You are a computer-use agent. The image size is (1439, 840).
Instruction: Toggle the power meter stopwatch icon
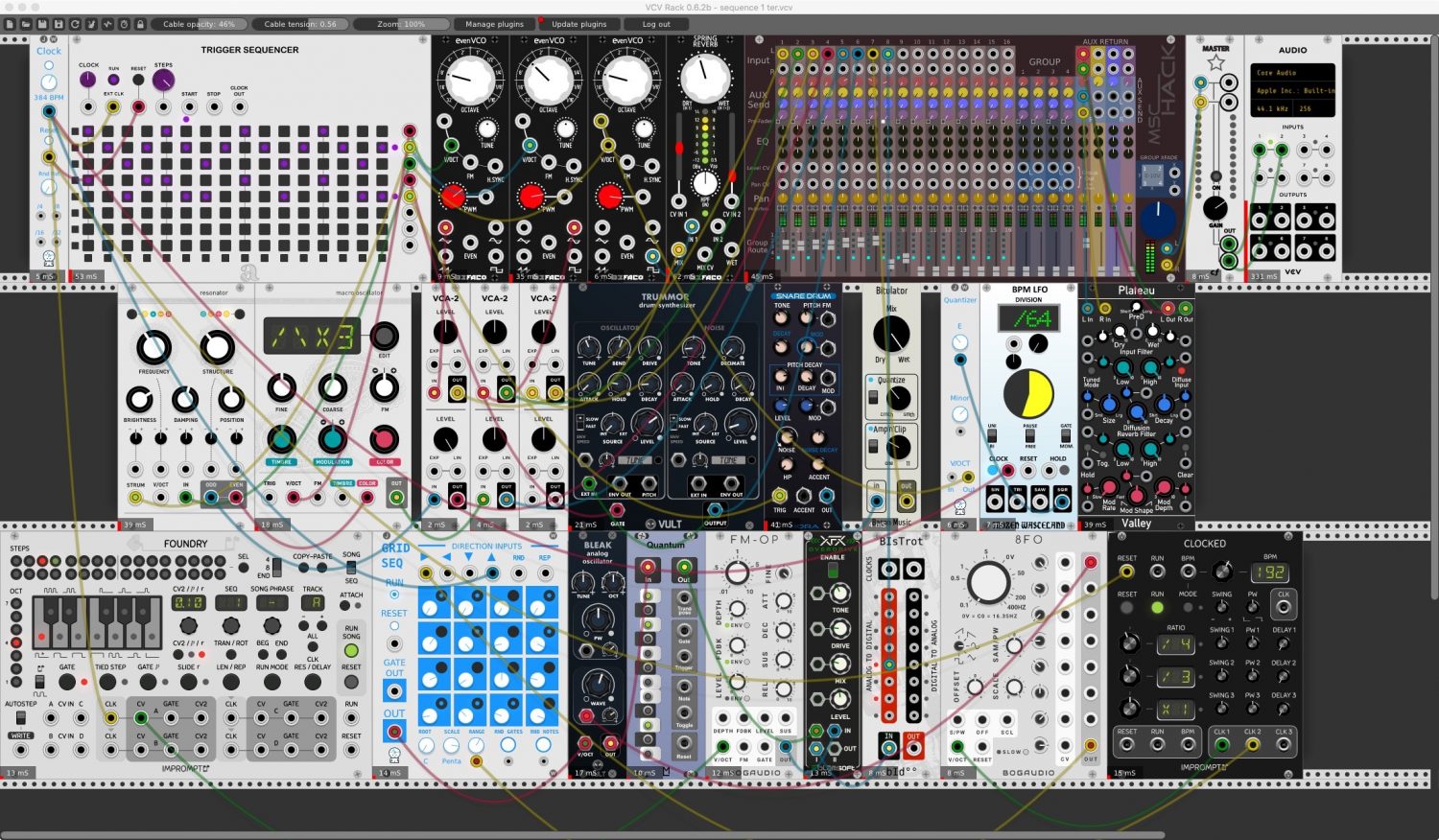point(124,24)
